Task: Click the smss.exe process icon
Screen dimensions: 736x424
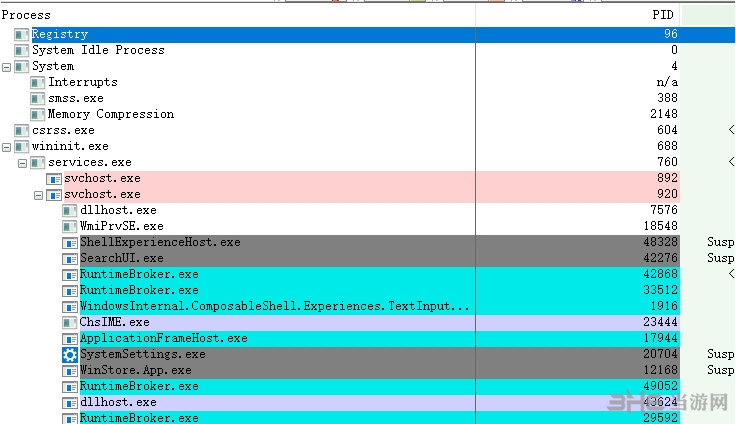Action: (x=37, y=98)
